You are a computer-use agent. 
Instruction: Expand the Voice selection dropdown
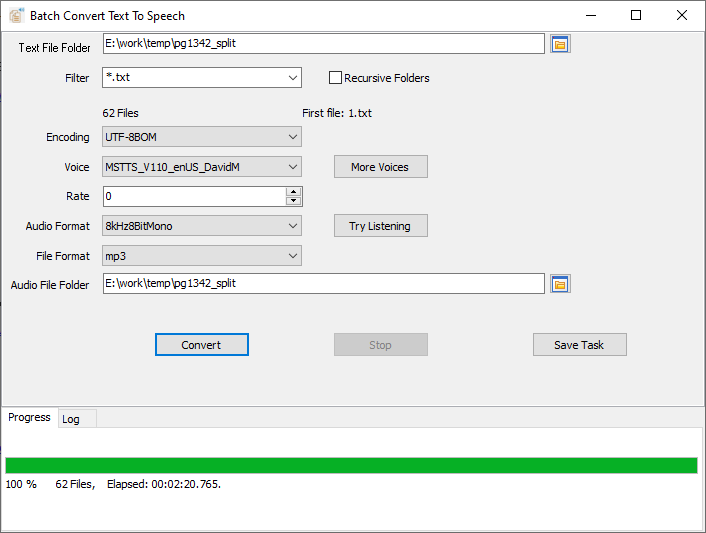tap(293, 167)
